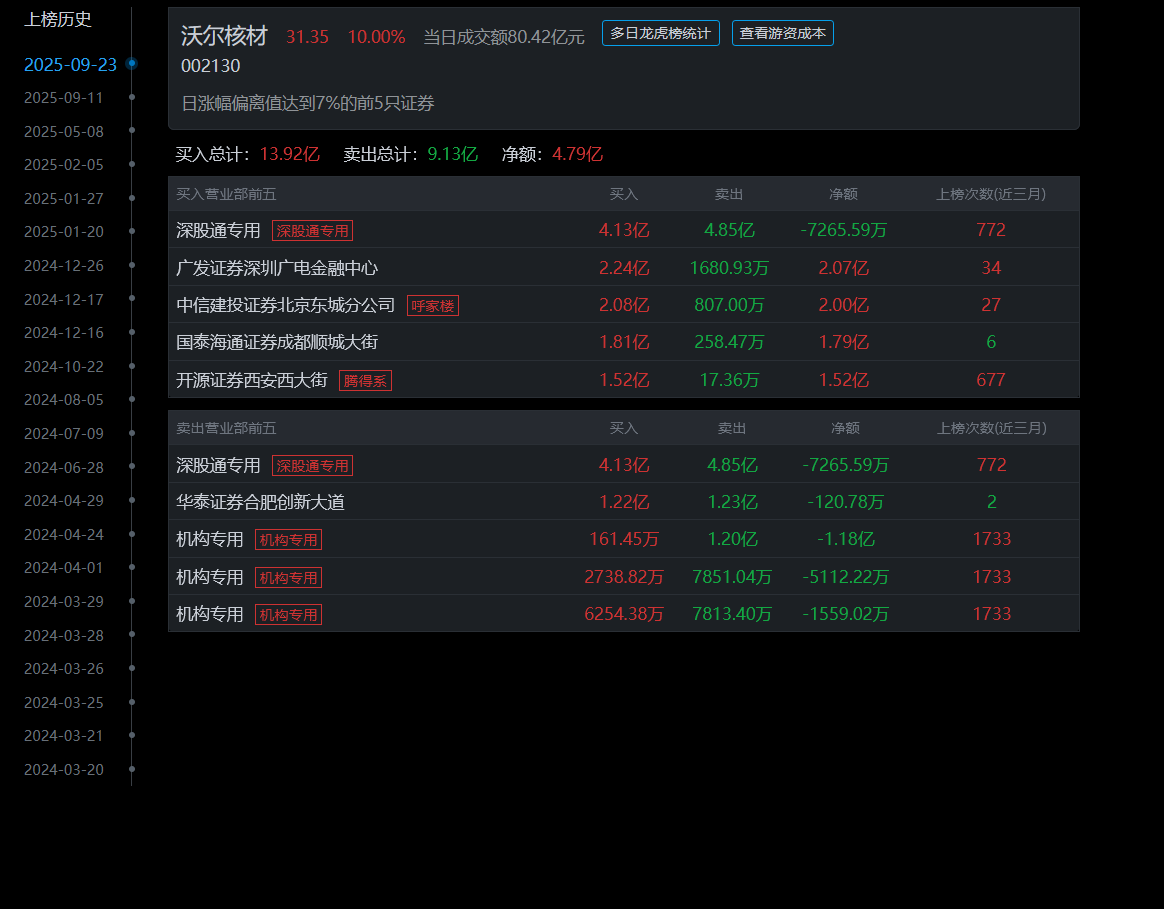Click 机构专用 tag in 161.45万 row
Viewport: 1164px width, 909px height.
288,540
